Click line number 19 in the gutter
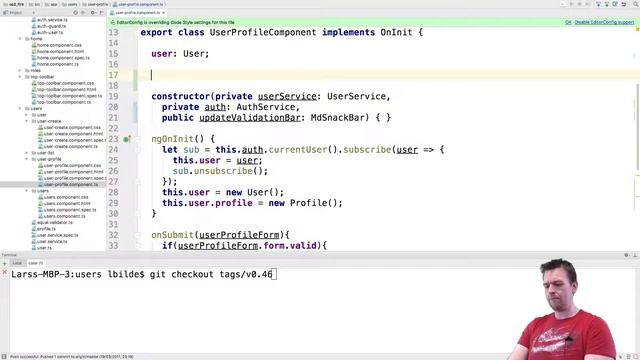Viewport: 640px width, 360px height. click(113, 96)
